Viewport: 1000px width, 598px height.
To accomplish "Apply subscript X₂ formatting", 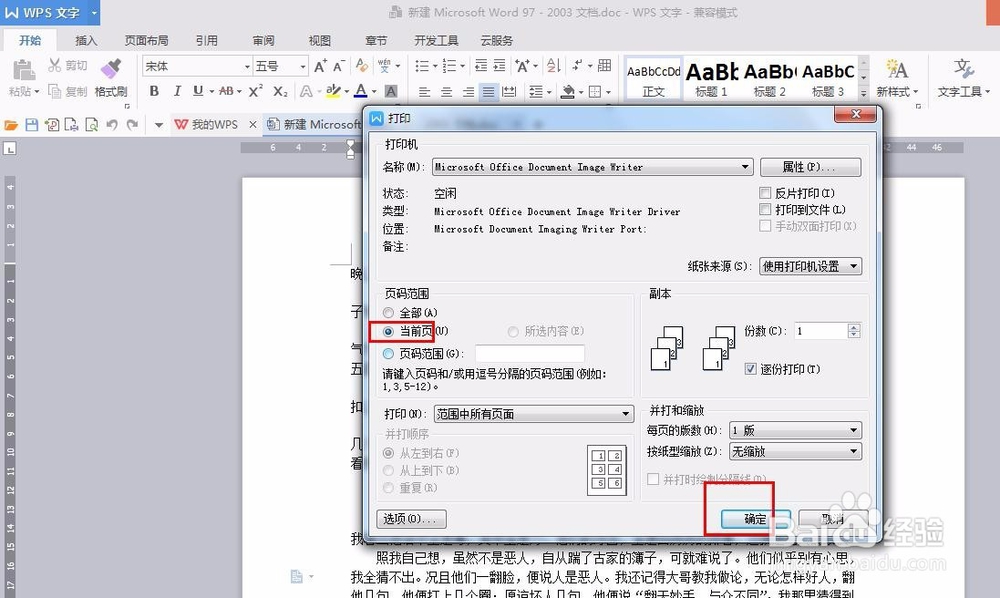I will coord(280,91).
